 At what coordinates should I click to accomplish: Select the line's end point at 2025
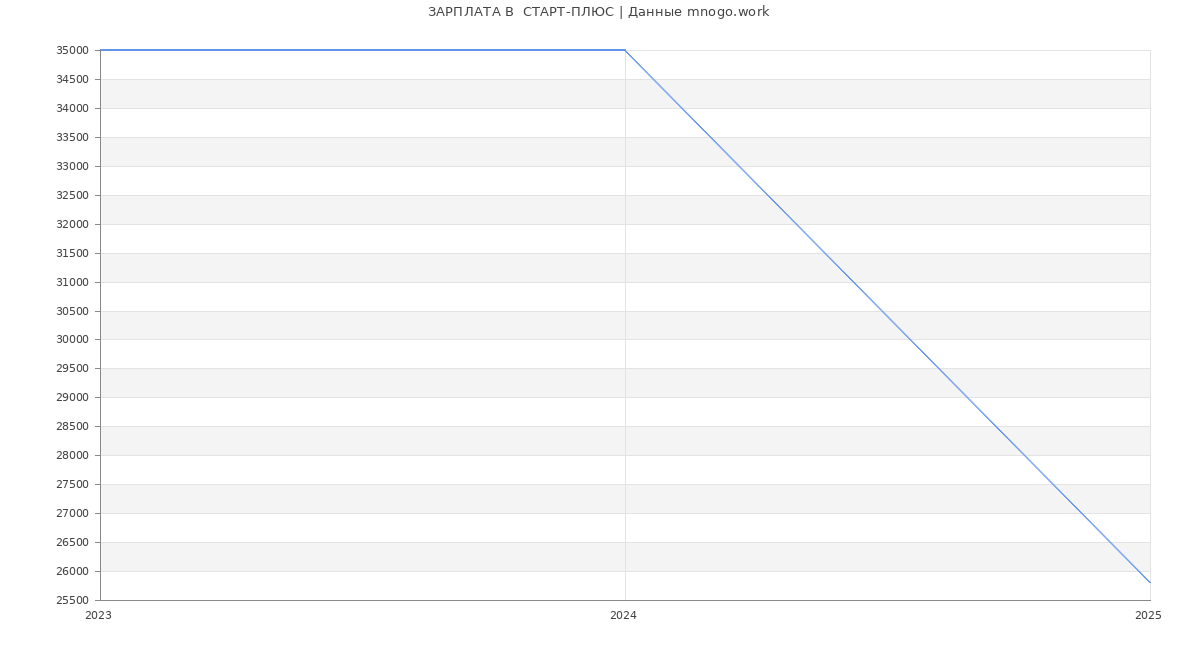coord(1150,582)
